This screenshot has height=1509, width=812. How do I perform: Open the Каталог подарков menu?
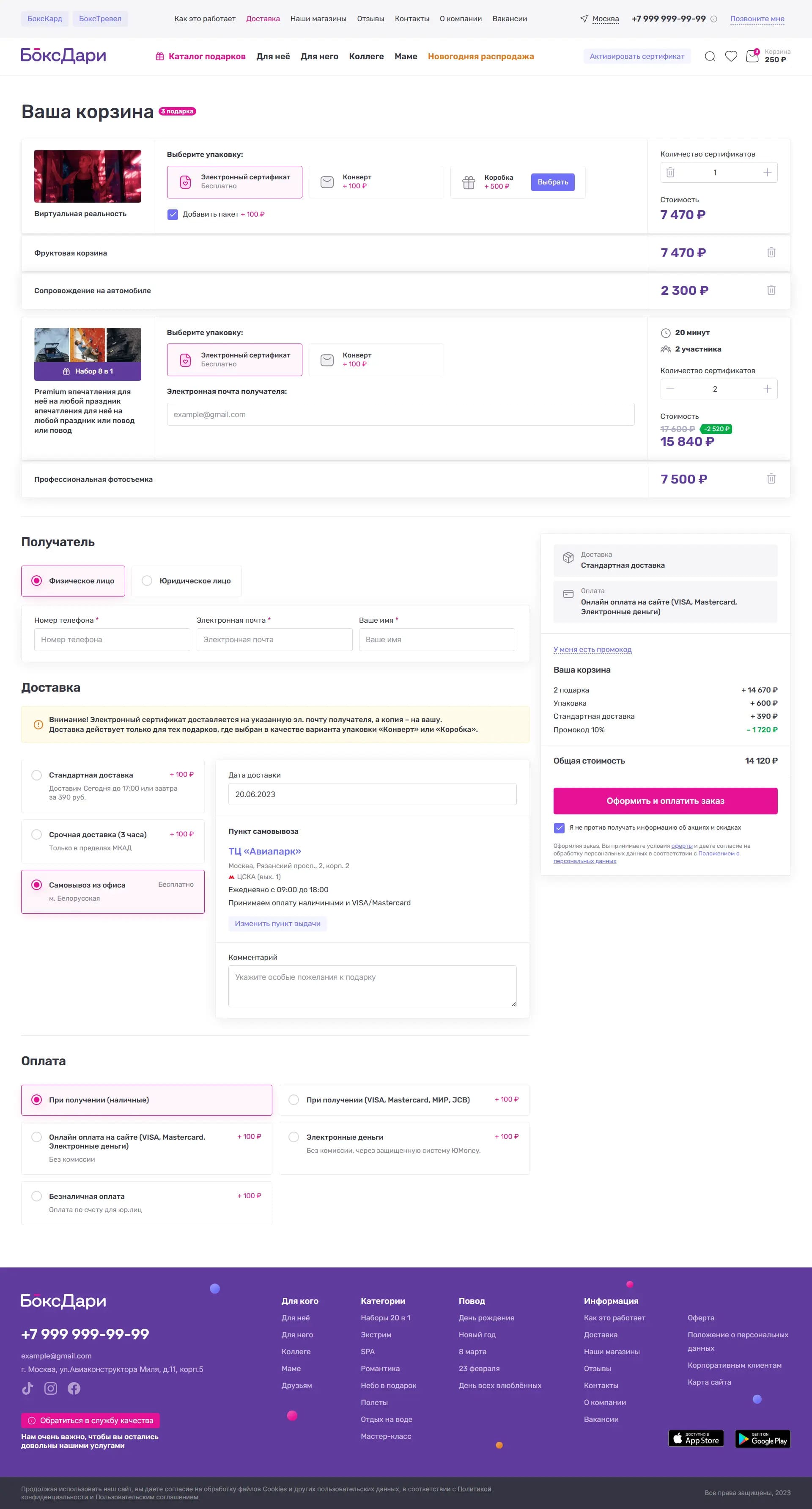(x=200, y=56)
